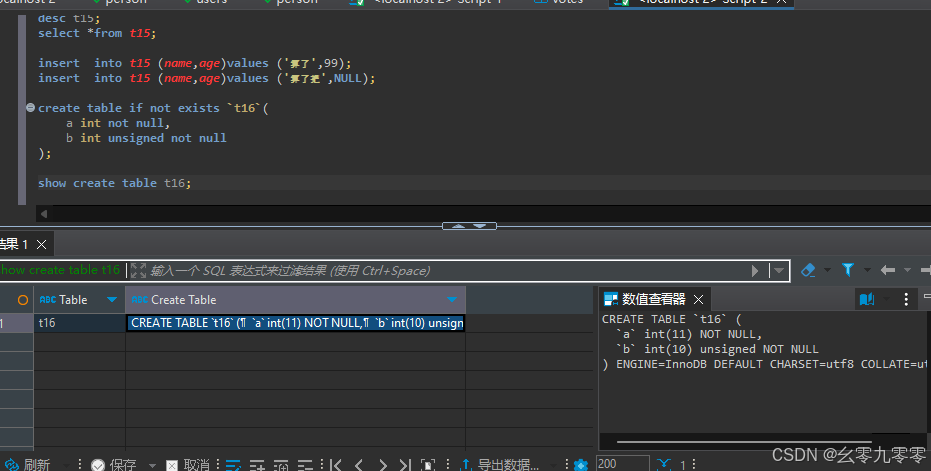Click the erase custom filter icon
Viewport: 931px width, 471px height.
tap(808, 270)
